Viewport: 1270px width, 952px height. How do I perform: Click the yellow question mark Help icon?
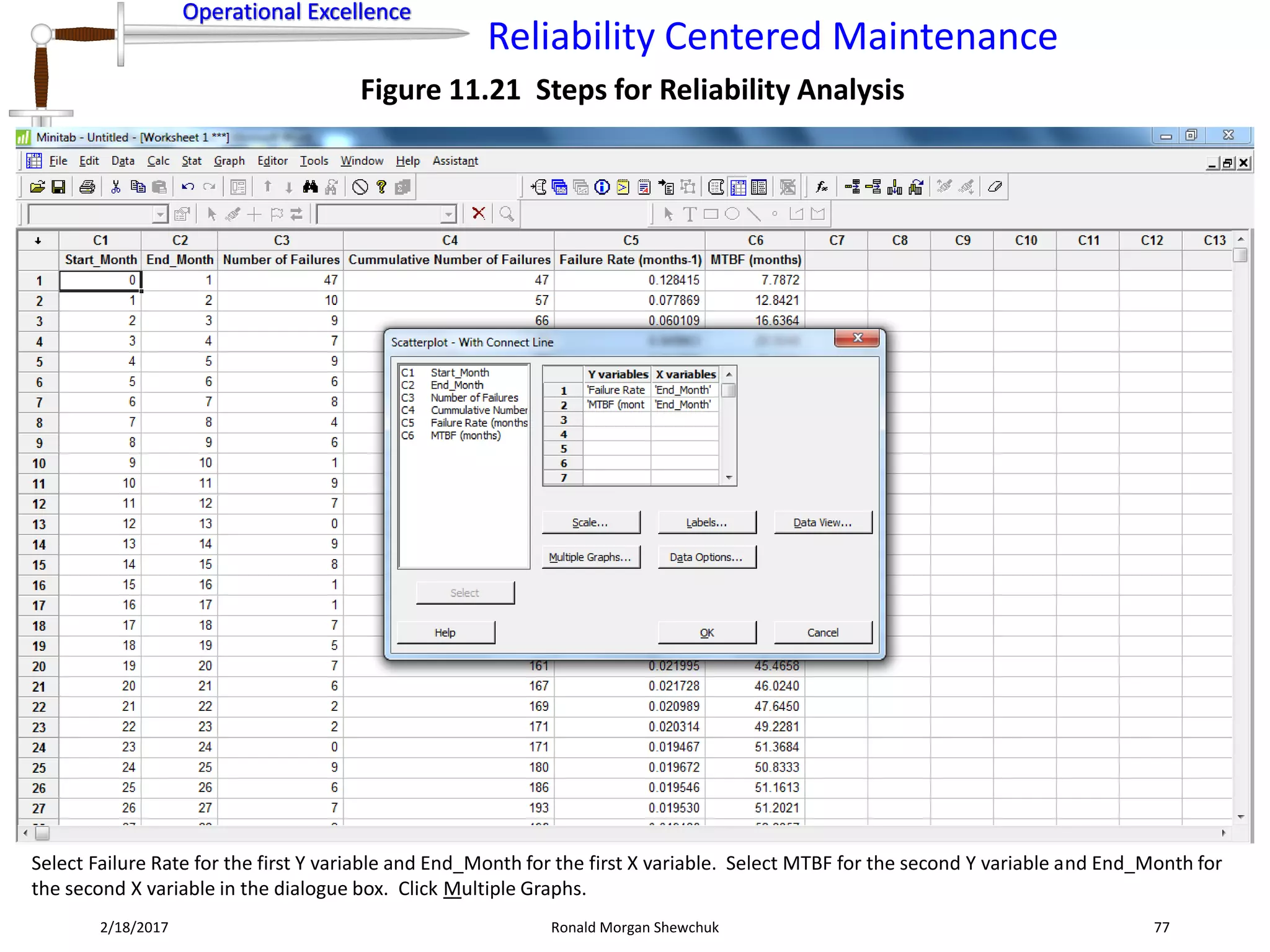click(x=382, y=187)
